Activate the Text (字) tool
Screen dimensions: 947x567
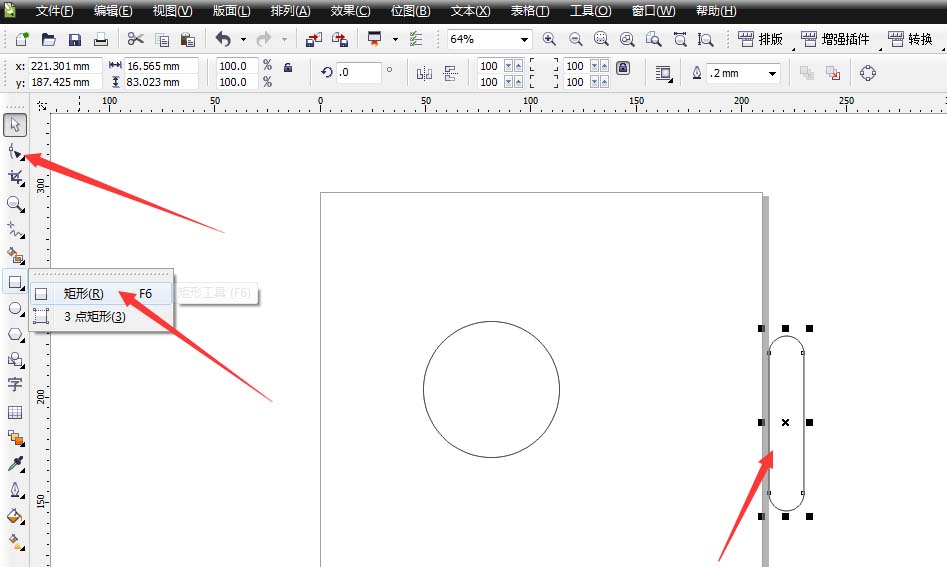[x=15, y=385]
